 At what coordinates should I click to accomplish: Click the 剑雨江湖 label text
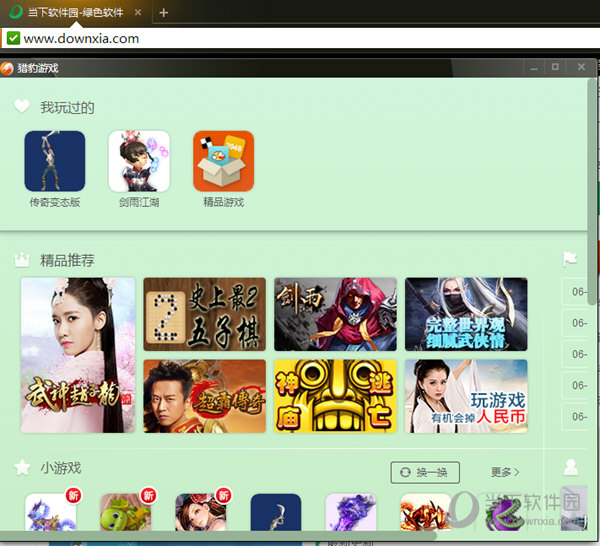(x=139, y=202)
